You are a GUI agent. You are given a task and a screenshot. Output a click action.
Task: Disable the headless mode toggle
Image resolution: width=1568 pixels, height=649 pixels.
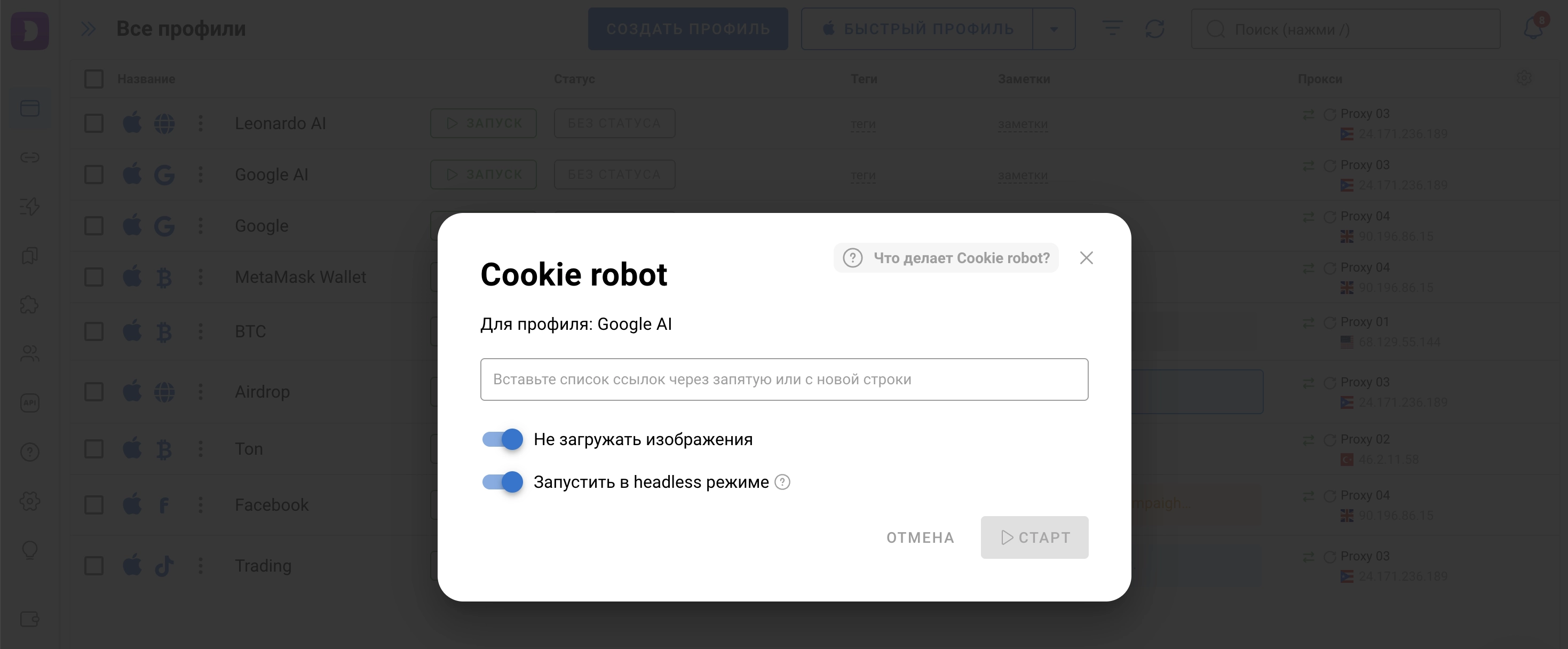(502, 482)
